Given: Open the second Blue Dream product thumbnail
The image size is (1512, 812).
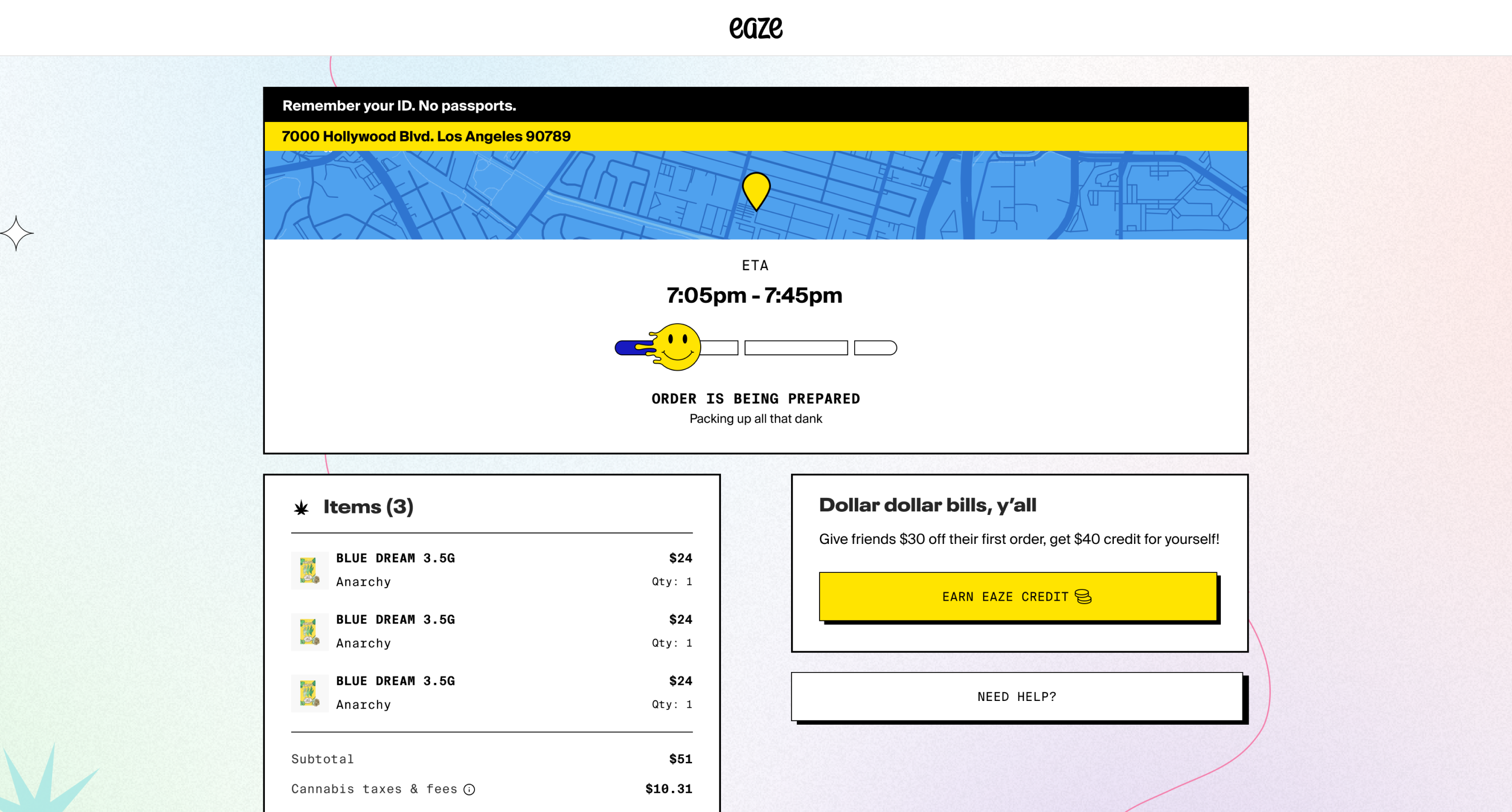Looking at the screenshot, I should pos(309,632).
